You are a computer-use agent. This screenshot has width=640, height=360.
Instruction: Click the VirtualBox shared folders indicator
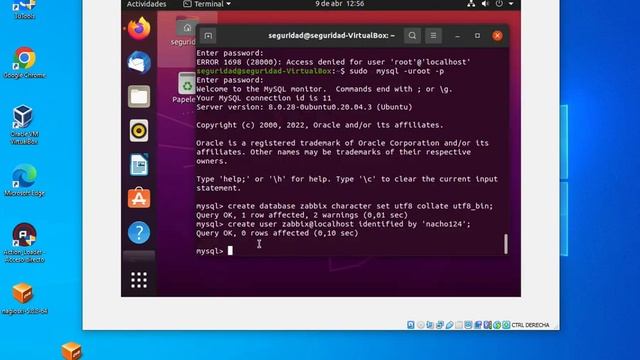click(459, 325)
